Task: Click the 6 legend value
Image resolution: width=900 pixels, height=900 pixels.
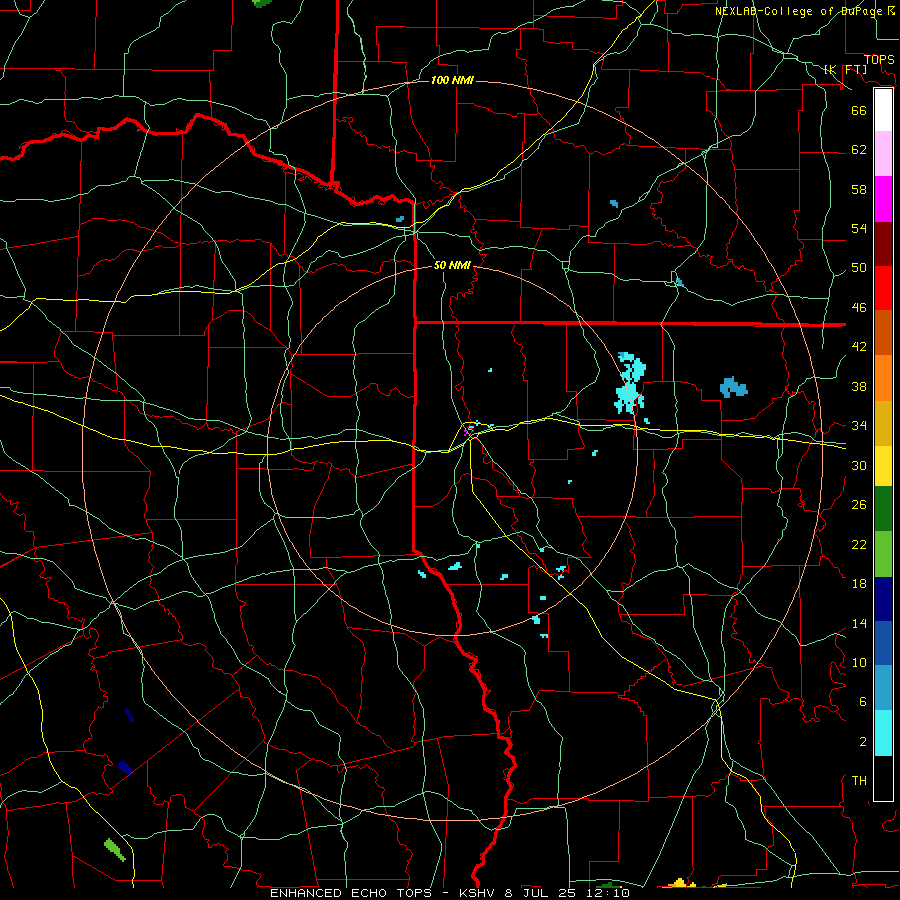Action: [863, 702]
